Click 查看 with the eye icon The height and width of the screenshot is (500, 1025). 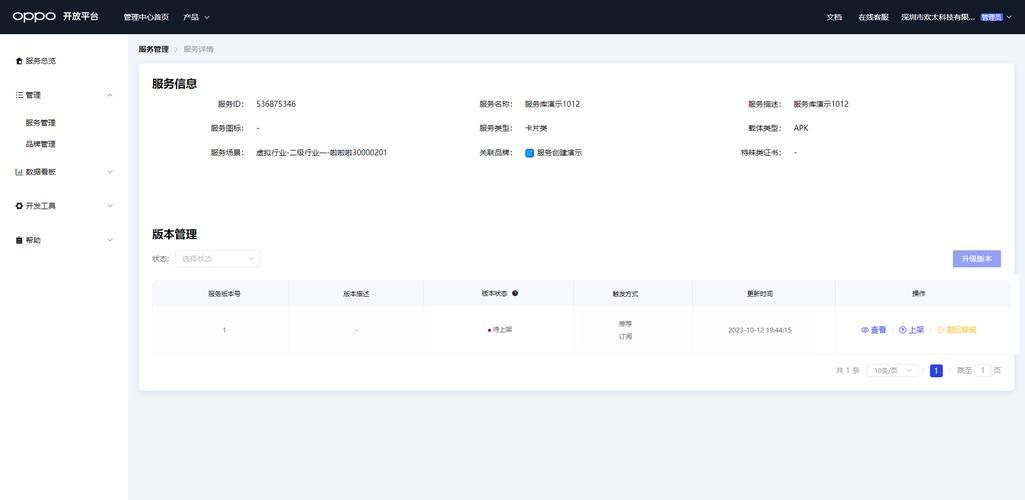(x=874, y=330)
